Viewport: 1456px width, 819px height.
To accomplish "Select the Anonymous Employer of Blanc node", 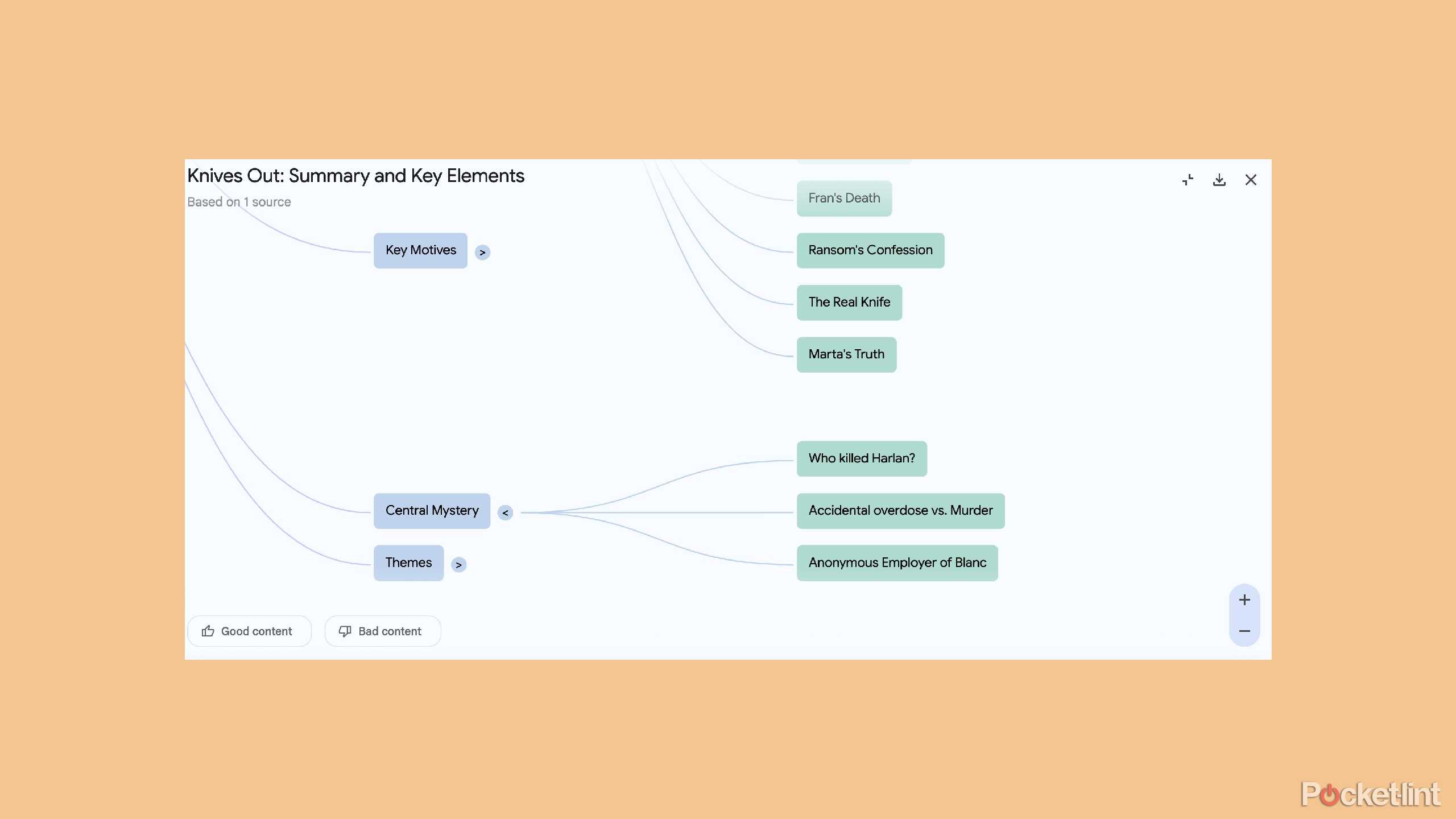I will (897, 562).
